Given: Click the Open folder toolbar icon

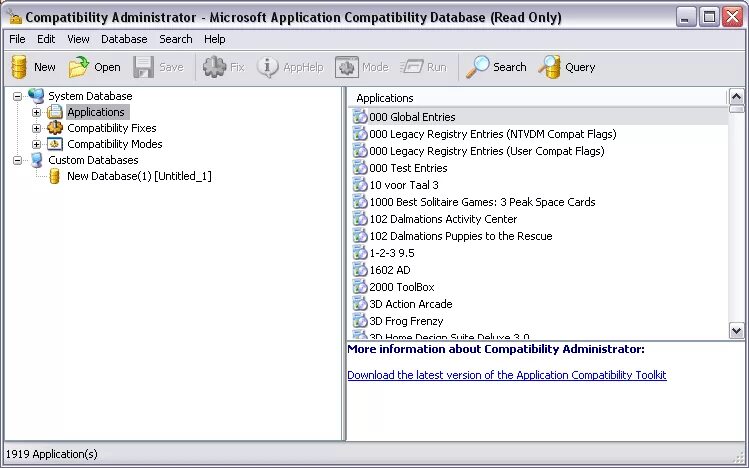Looking at the screenshot, I should click(x=78, y=67).
